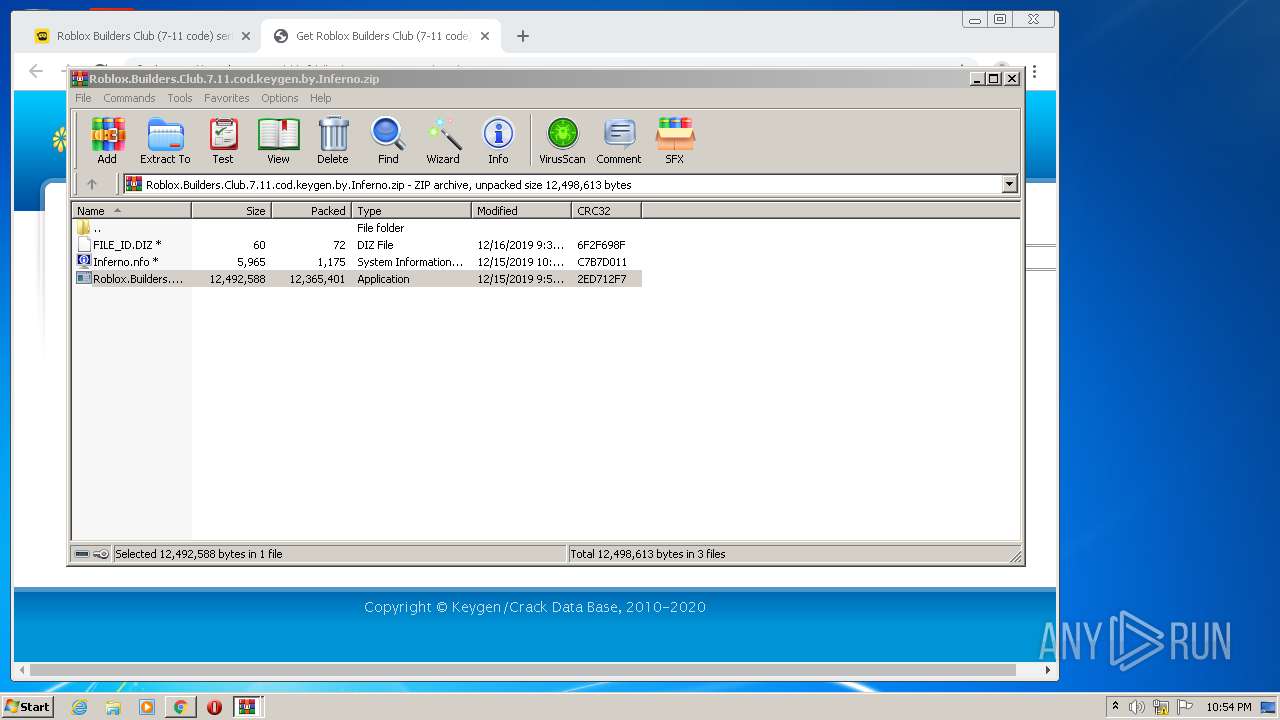Click the key icon in status bar
1280x720 pixels.
pos(101,554)
